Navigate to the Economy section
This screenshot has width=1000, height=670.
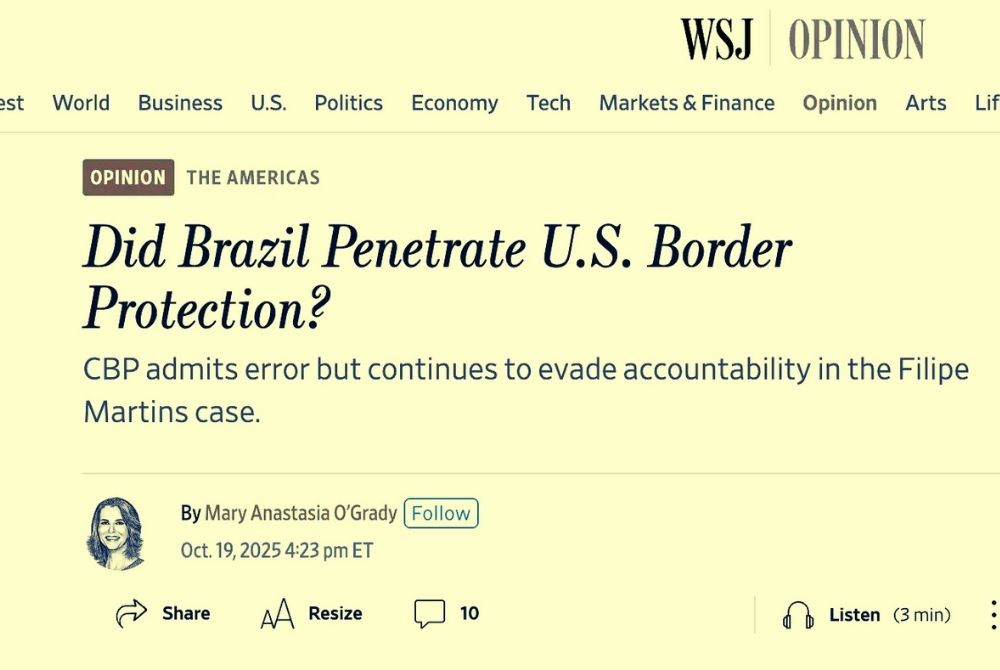click(x=454, y=103)
